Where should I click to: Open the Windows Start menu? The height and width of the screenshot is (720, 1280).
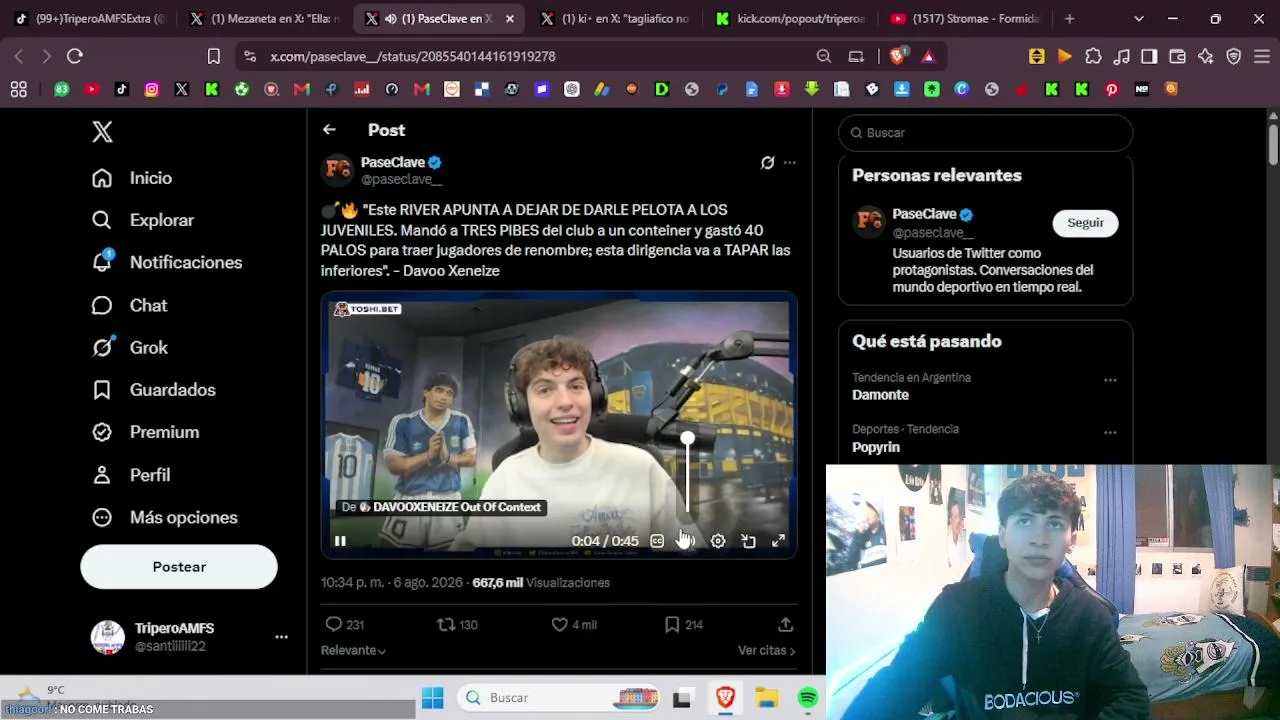pos(432,698)
